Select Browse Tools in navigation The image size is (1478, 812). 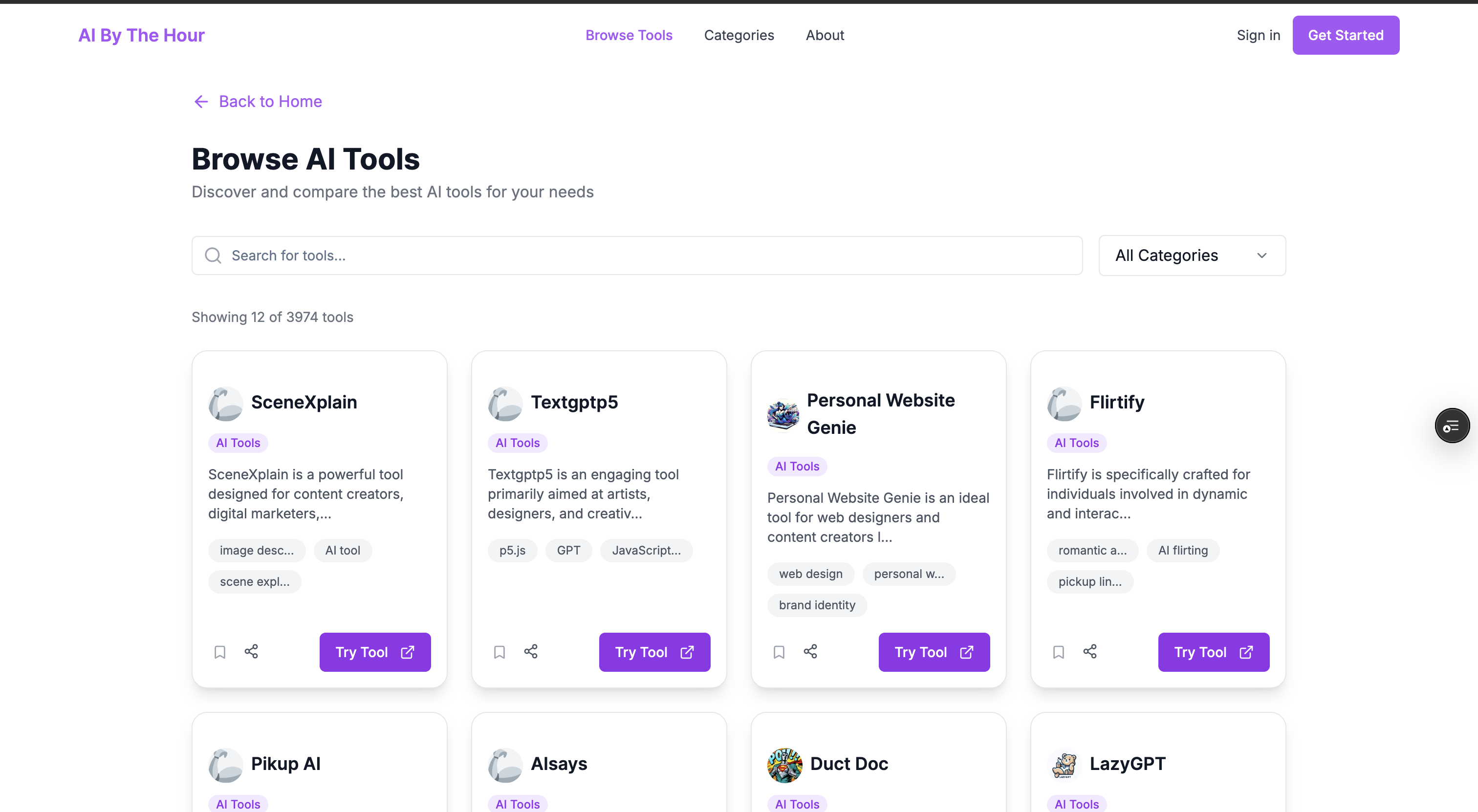coord(628,35)
